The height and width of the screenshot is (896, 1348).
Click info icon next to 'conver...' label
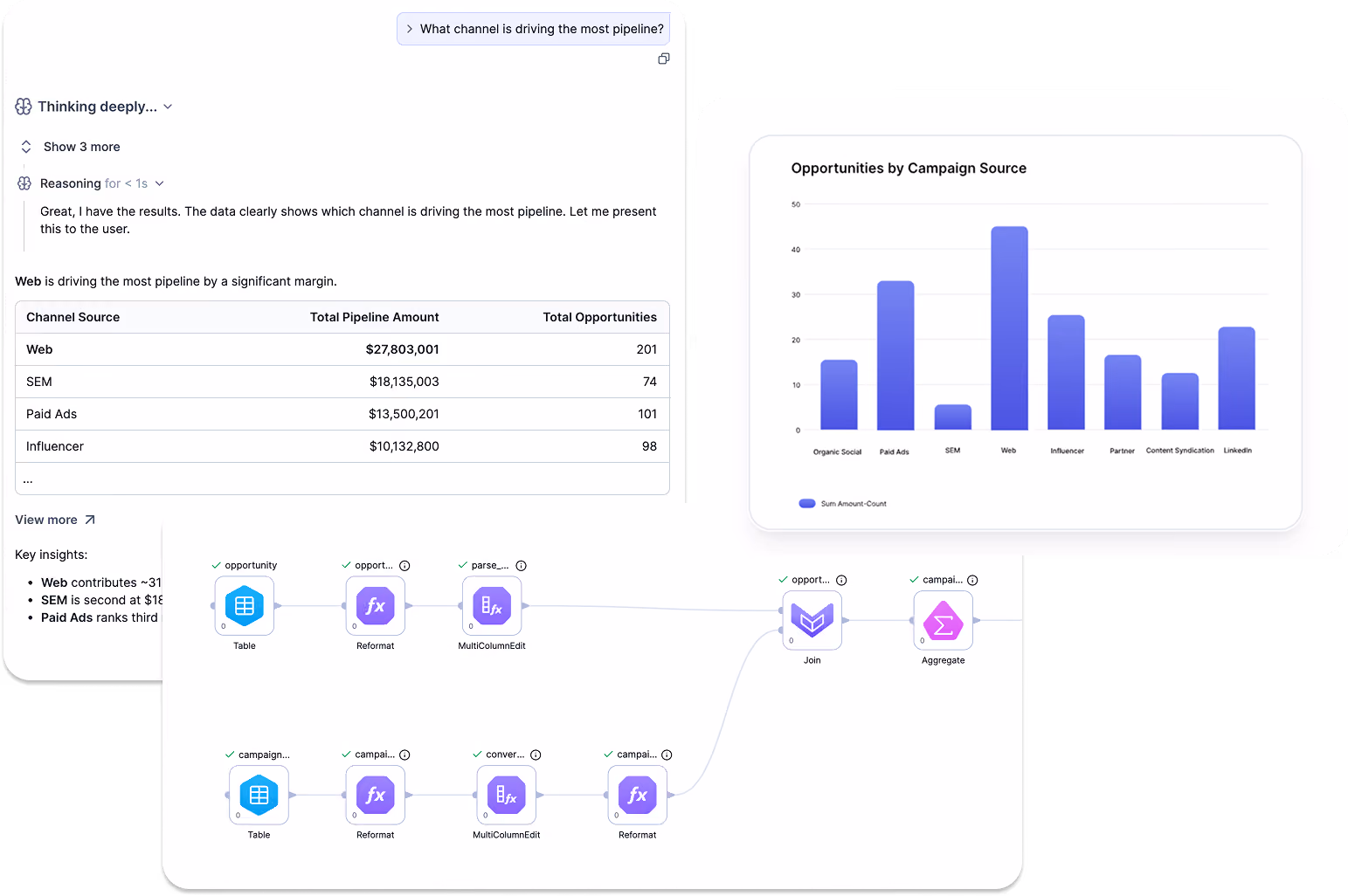(536, 755)
